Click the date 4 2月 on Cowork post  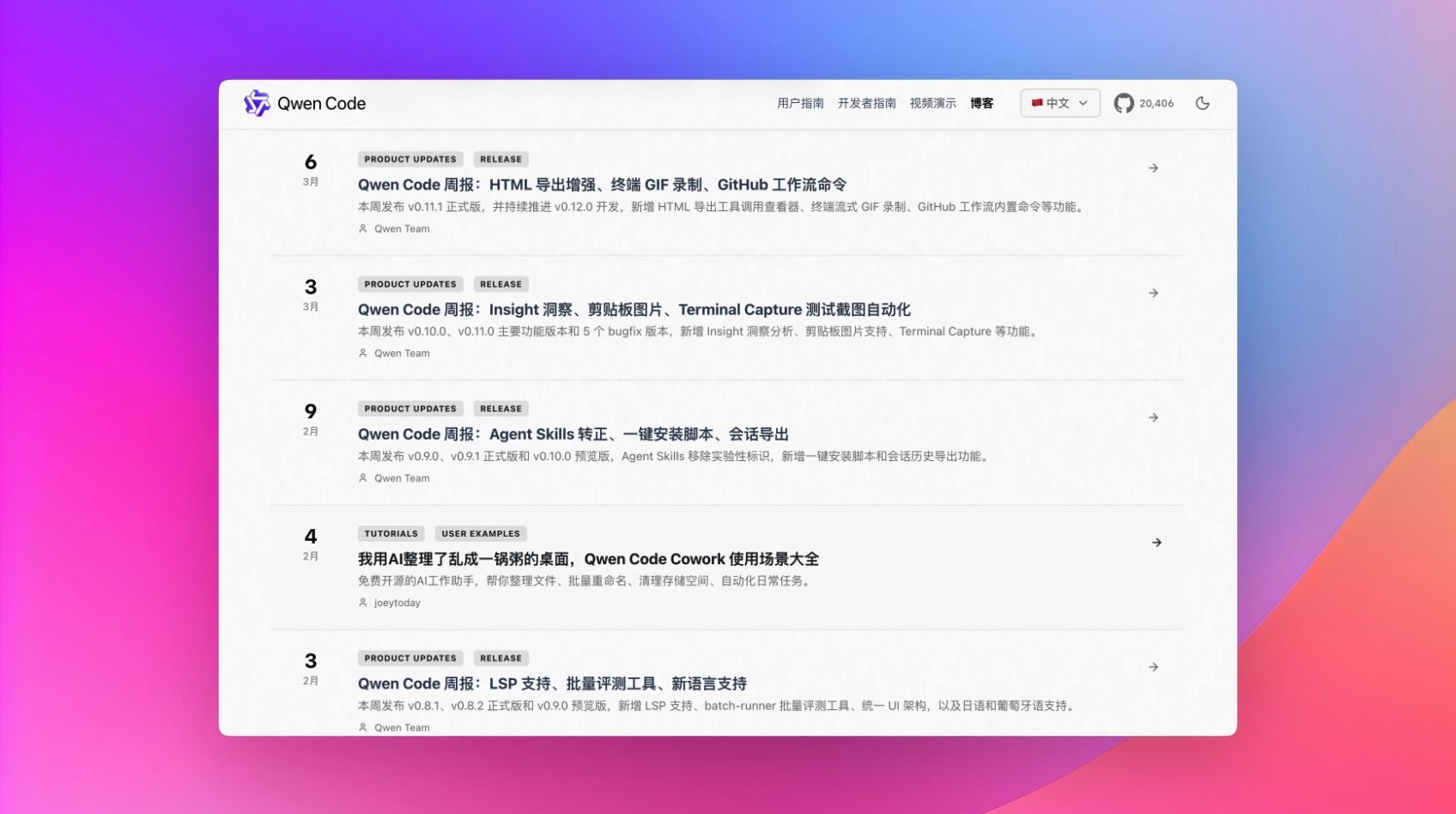[311, 544]
